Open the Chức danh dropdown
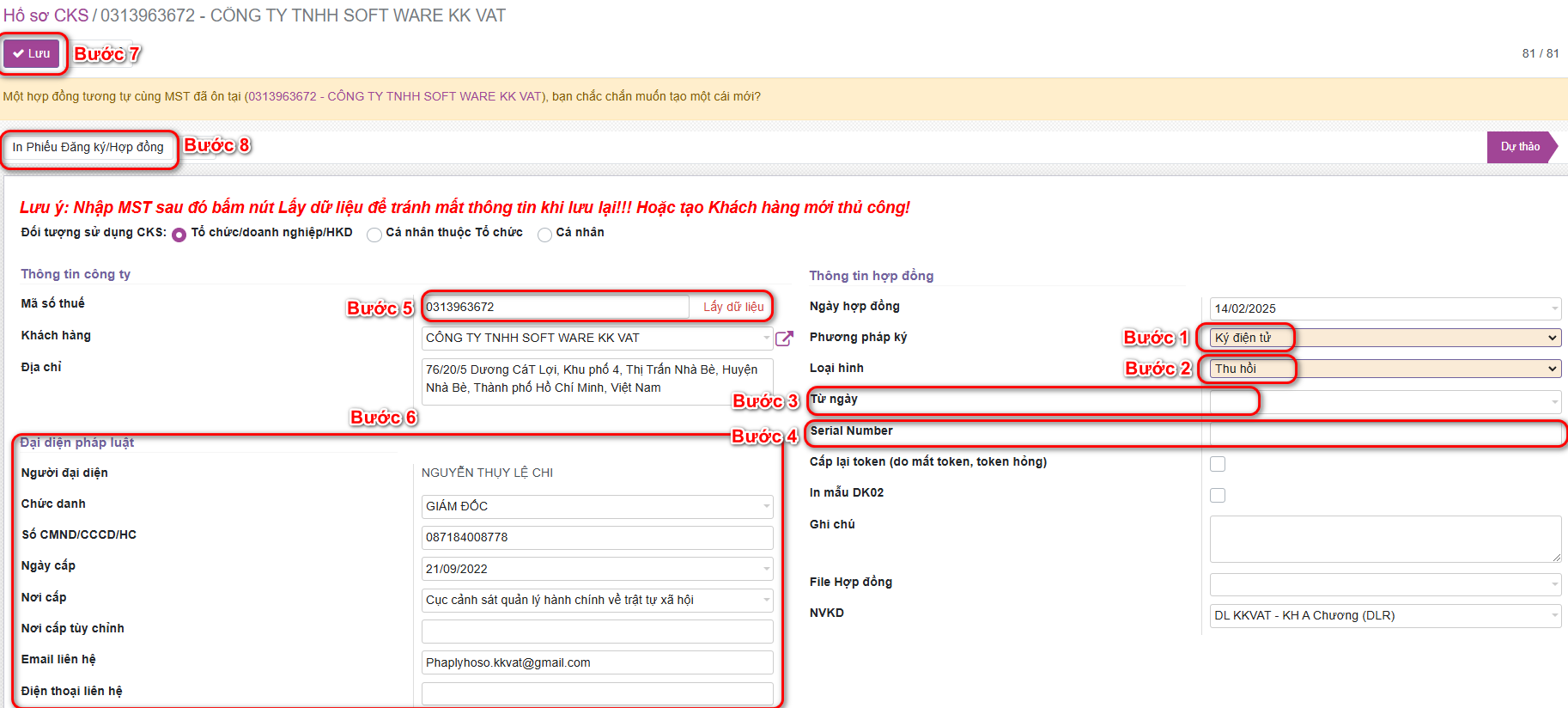 point(597,506)
